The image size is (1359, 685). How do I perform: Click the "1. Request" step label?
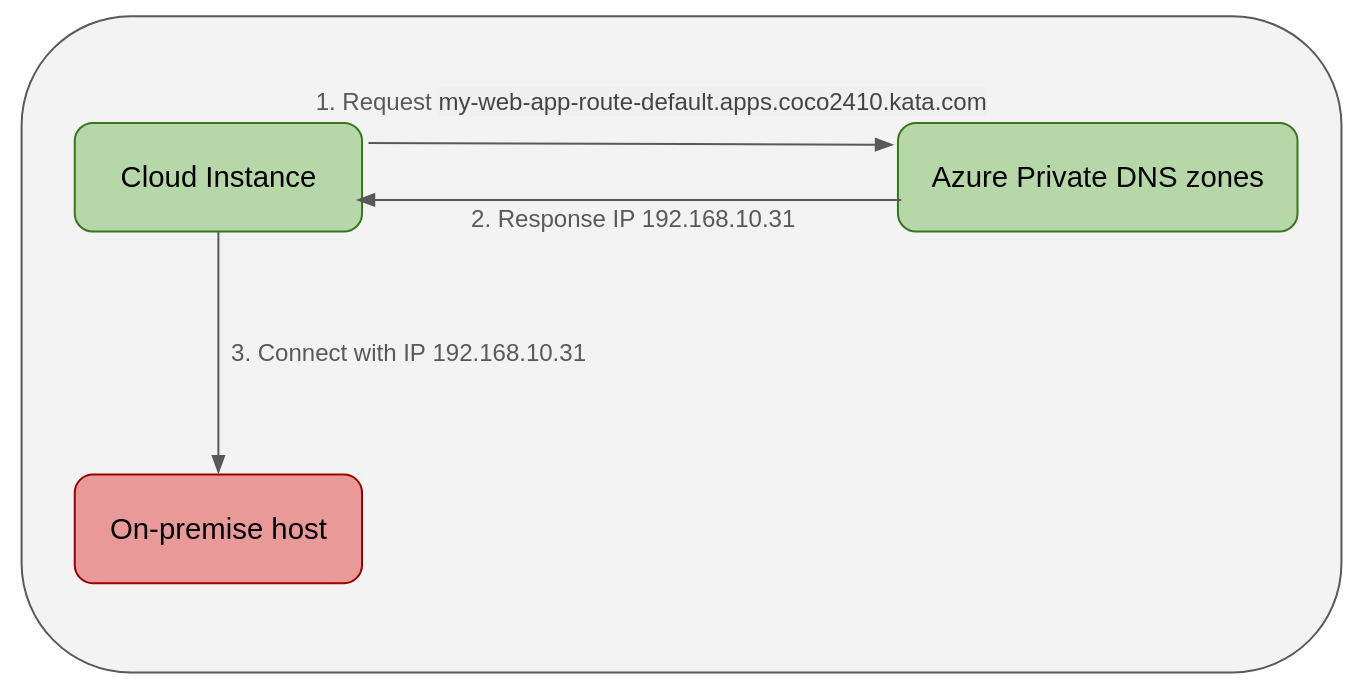373,102
